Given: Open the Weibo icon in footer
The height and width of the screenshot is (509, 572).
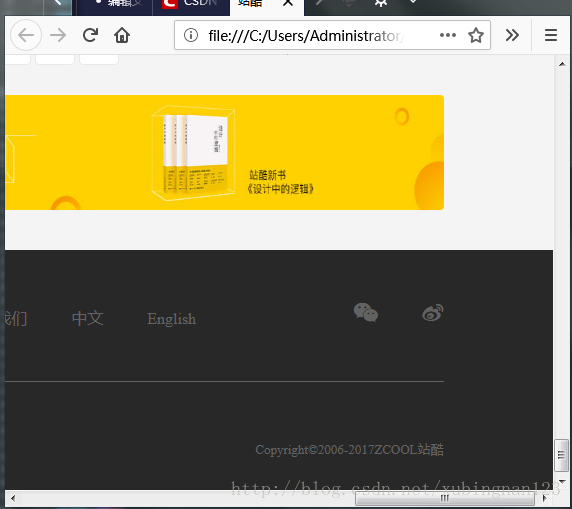Looking at the screenshot, I should click(x=433, y=313).
